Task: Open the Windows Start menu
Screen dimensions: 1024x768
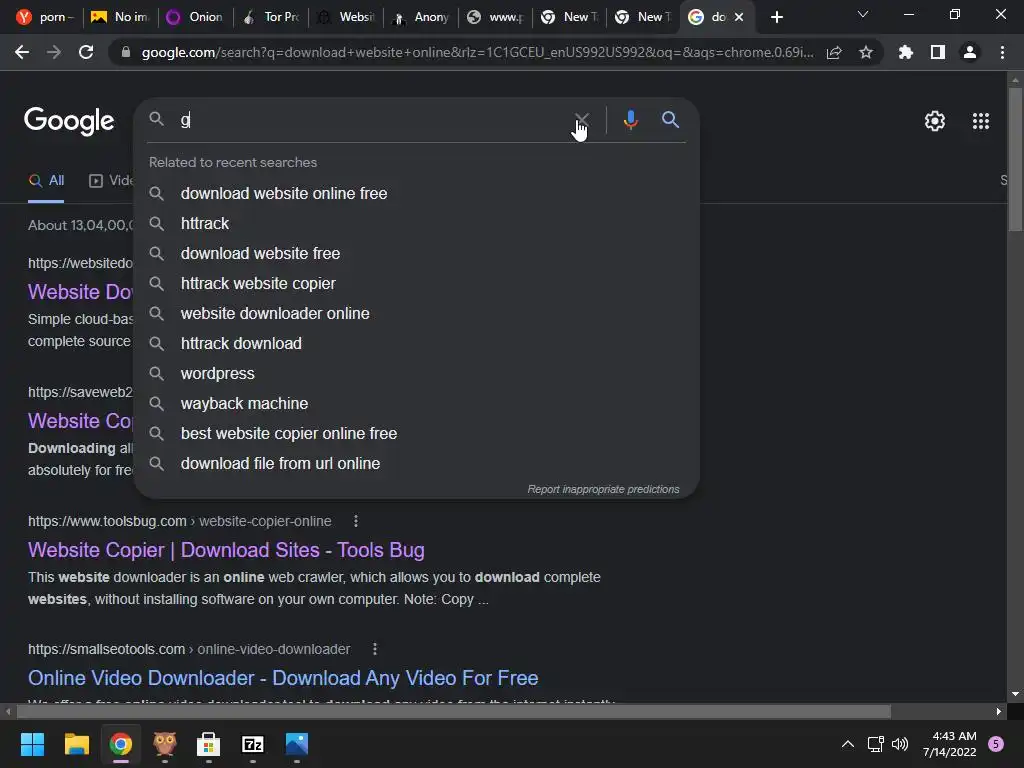Action: (x=32, y=744)
